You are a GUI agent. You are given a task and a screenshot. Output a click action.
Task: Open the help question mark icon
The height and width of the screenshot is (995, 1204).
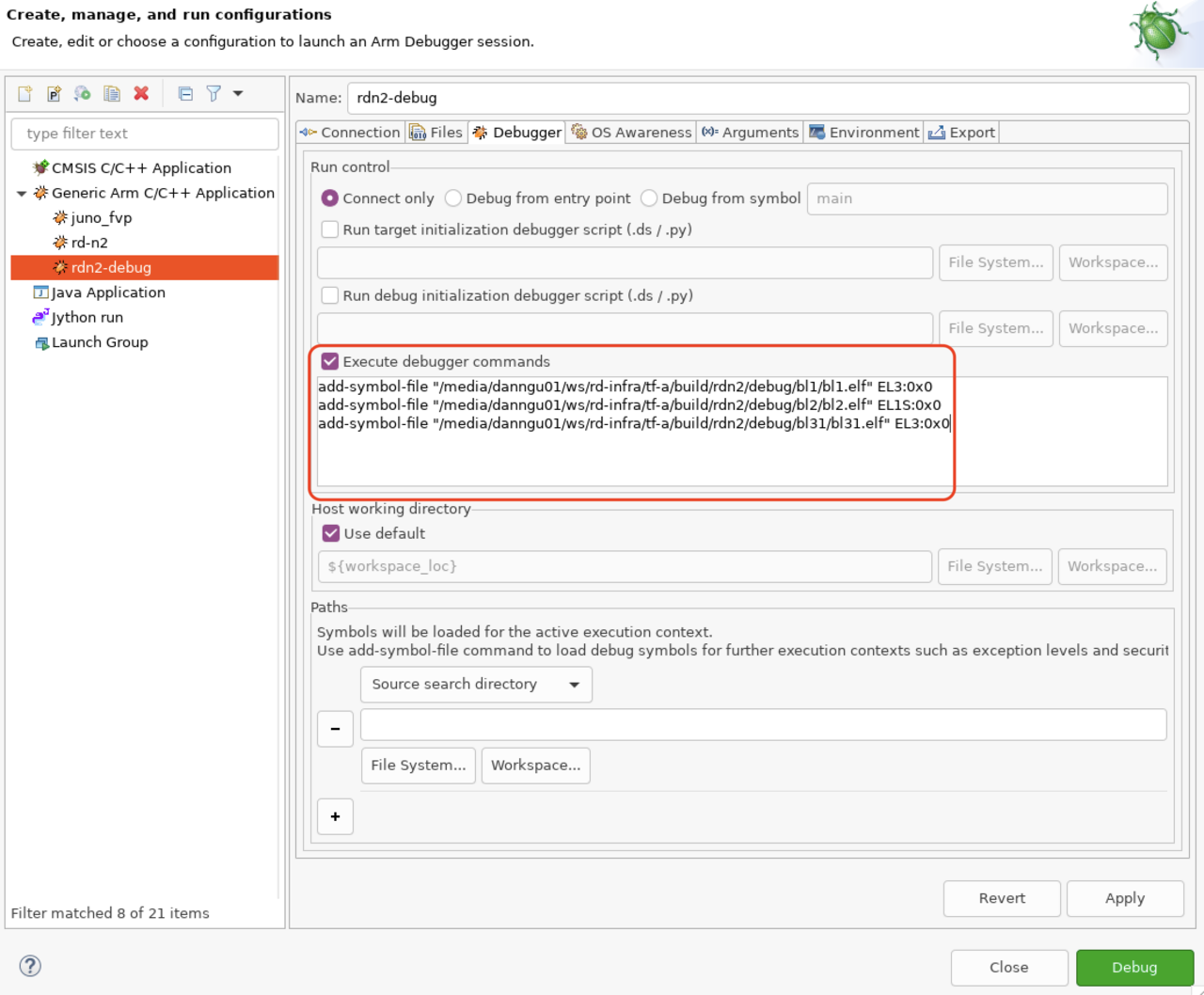click(30, 966)
